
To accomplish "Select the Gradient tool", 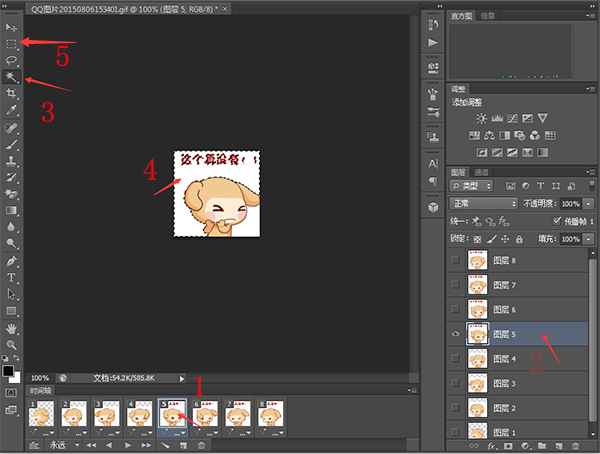I will (11, 210).
